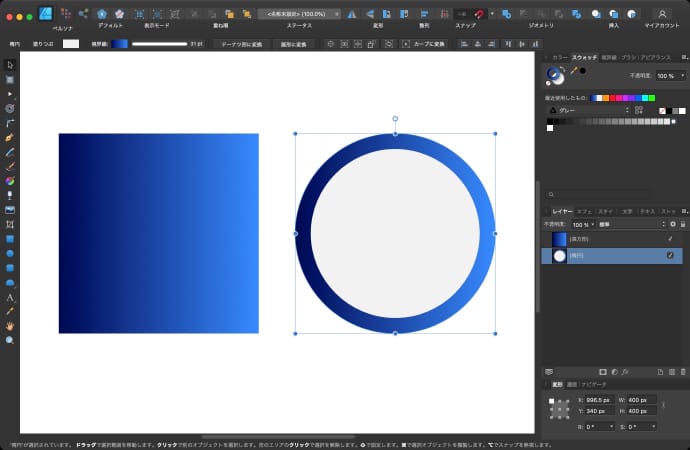Viewport: 690px width, 450px height.
Task: Toggle visibility of the 楕円 layer
Action: (670, 256)
